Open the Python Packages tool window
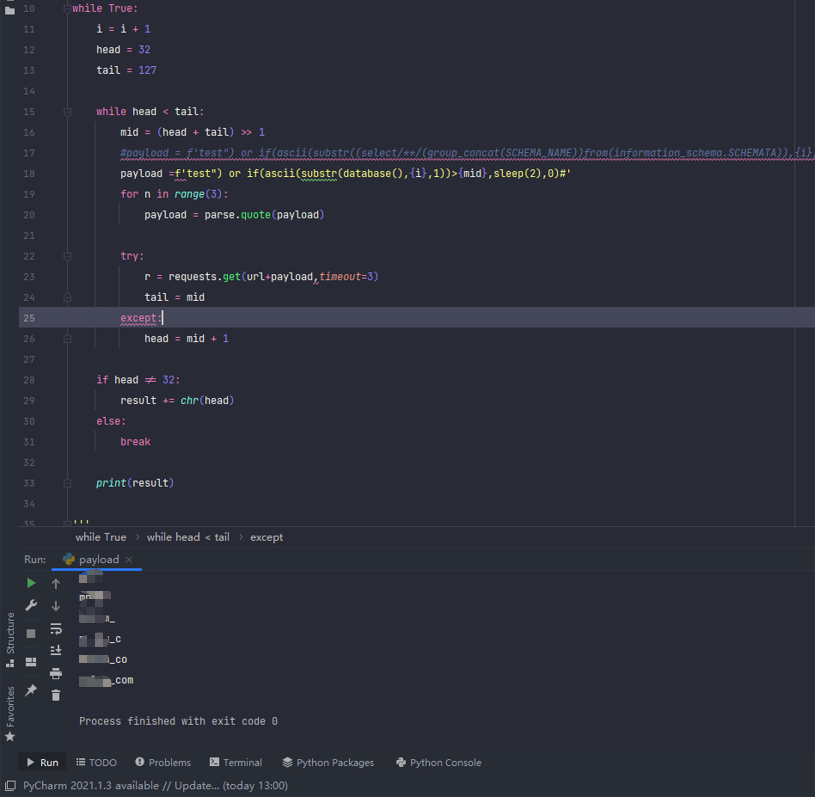The image size is (815, 797). click(328, 763)
